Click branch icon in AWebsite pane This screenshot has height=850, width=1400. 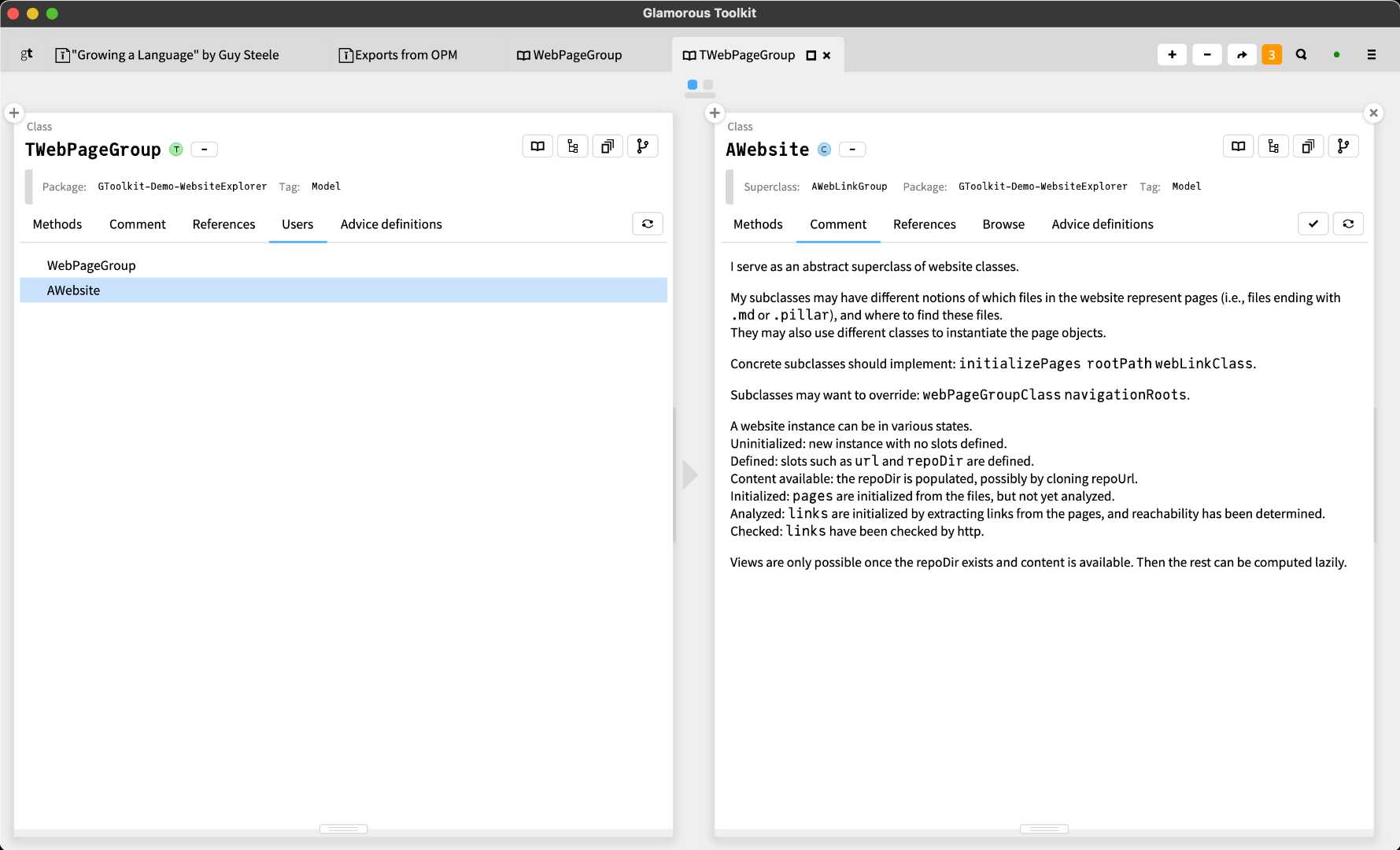pyautogui.click(x=1343, y=146)
